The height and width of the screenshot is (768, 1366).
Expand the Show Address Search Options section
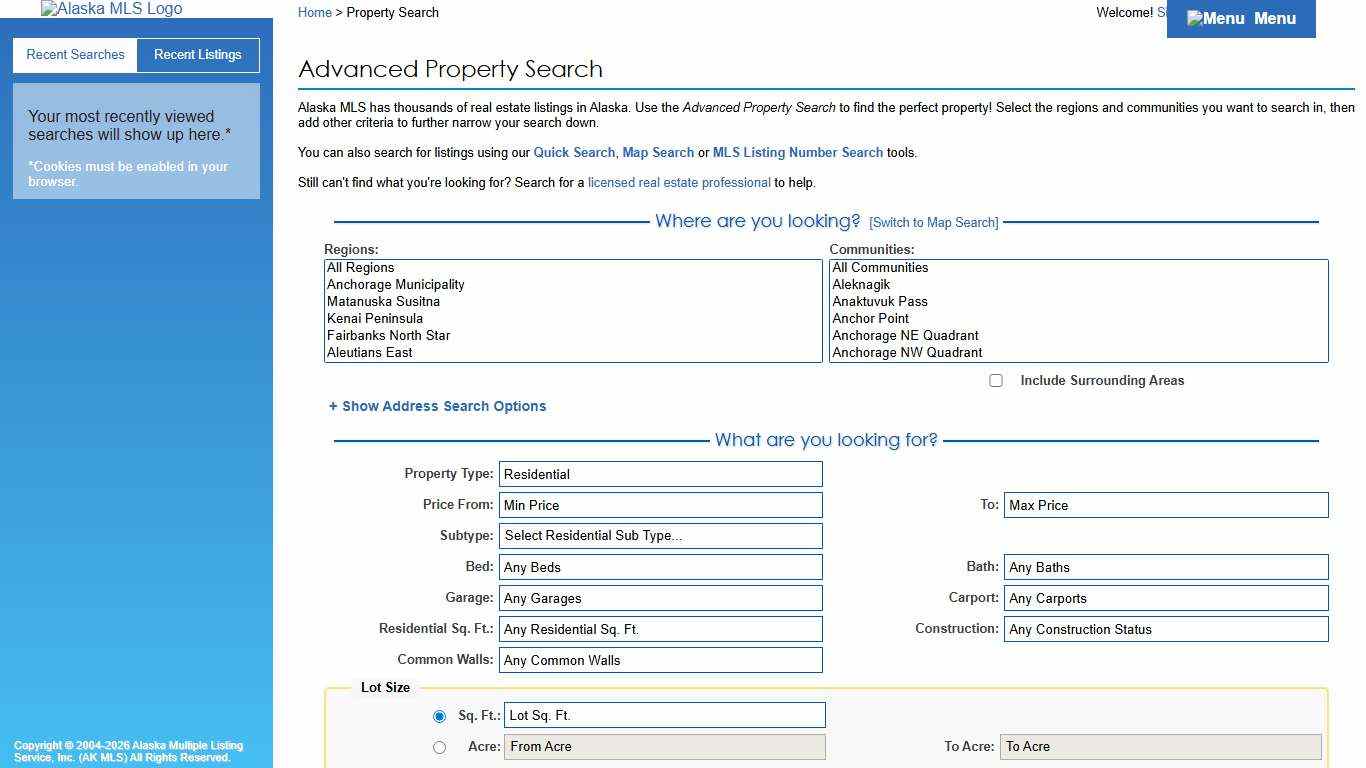click(x=437, y=406)
